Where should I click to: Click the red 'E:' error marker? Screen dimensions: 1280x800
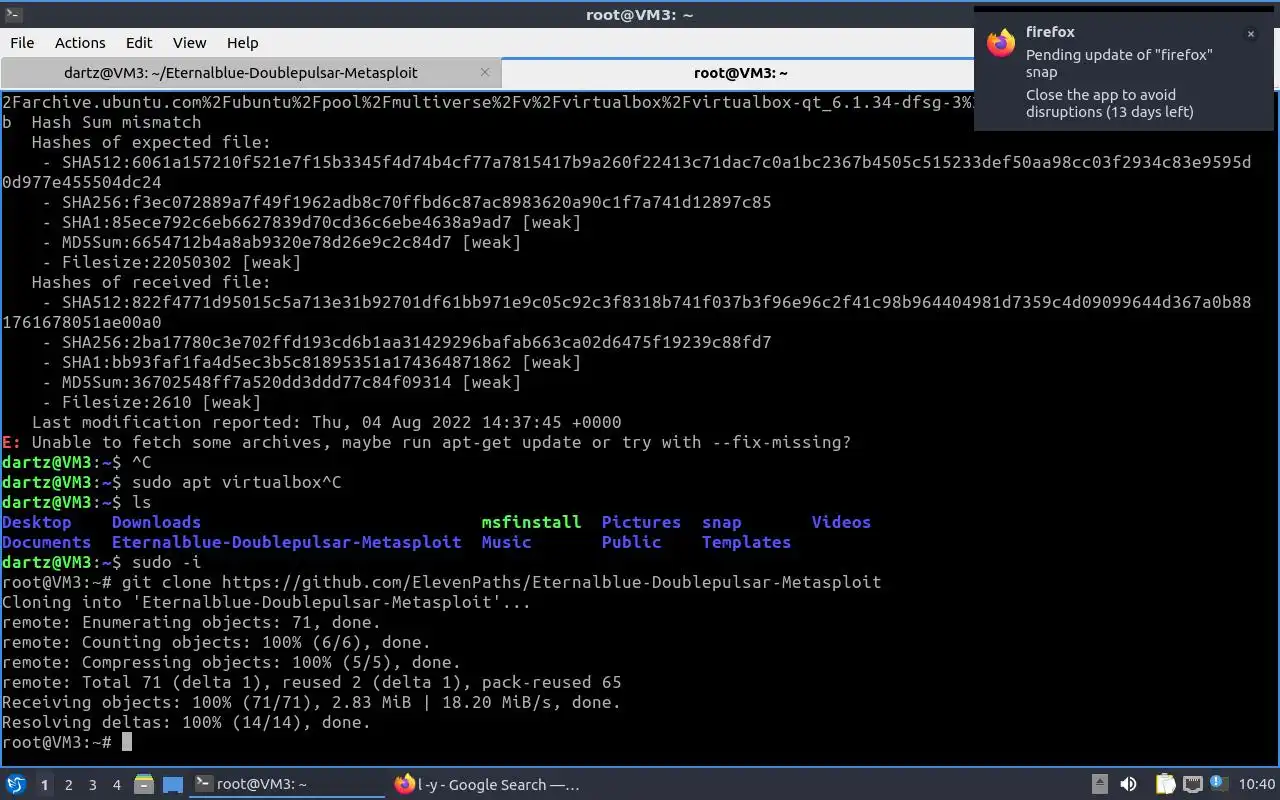[11, 442]
